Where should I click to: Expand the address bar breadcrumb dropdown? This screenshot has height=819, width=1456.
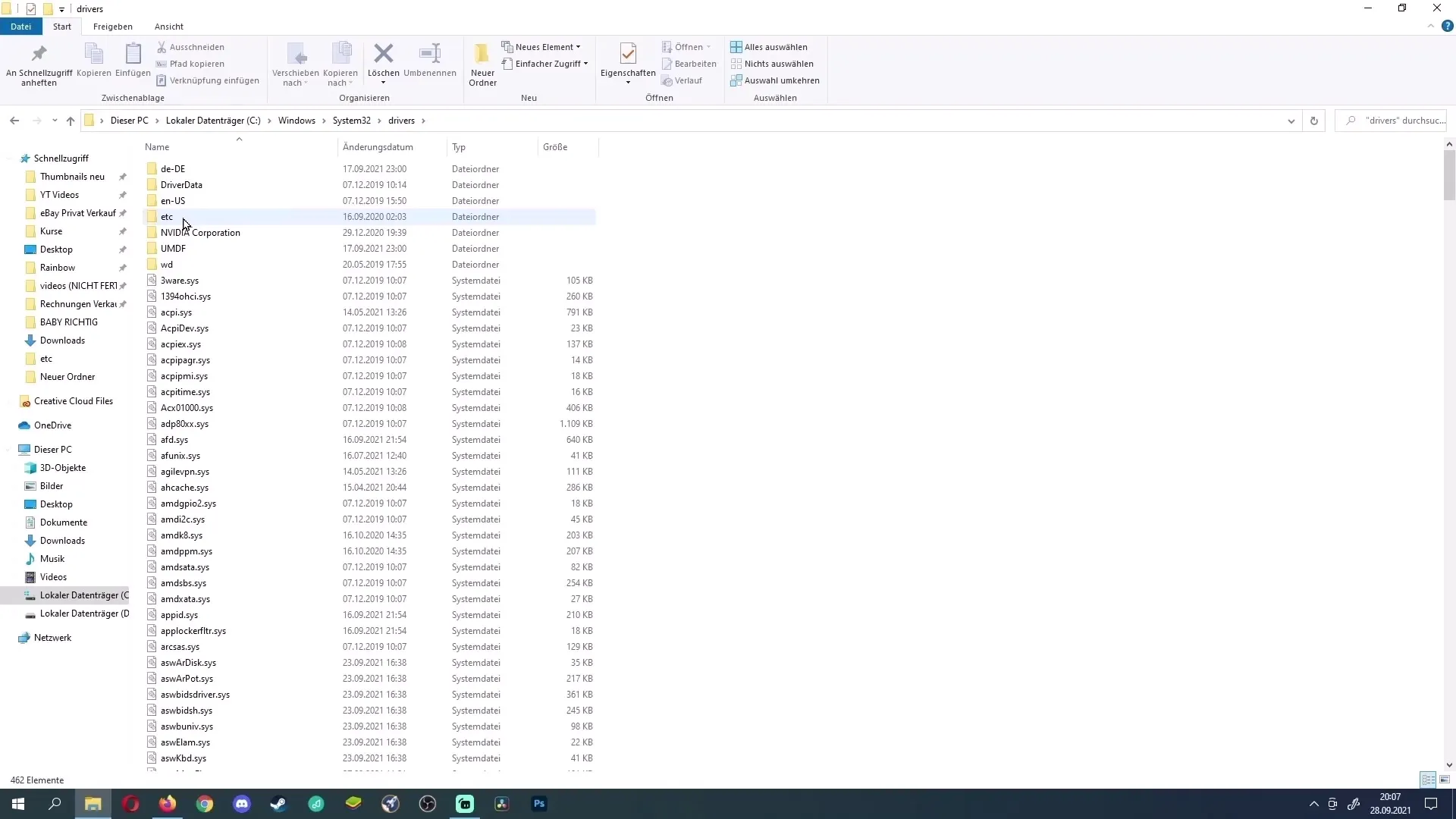click(x=1291, y=120)
